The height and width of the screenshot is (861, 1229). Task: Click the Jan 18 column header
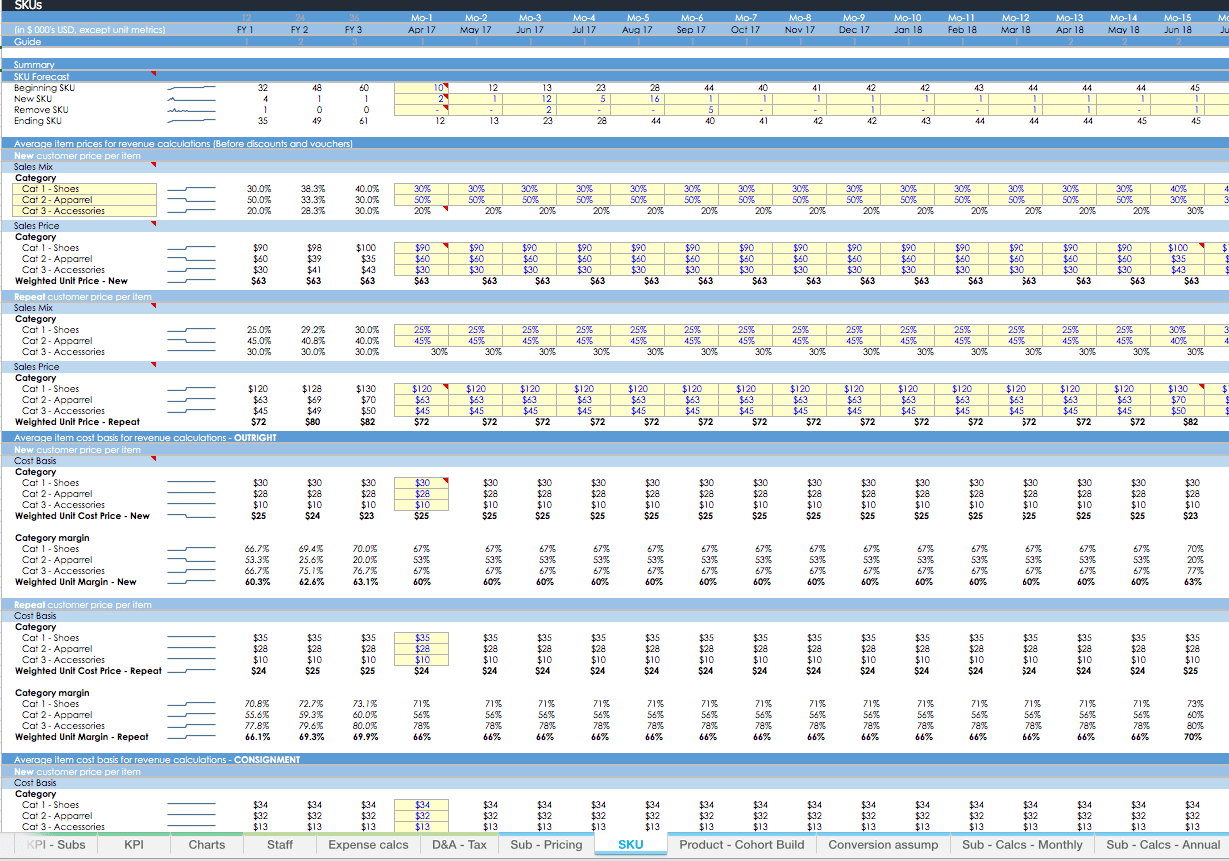click(x=908, y=30)
